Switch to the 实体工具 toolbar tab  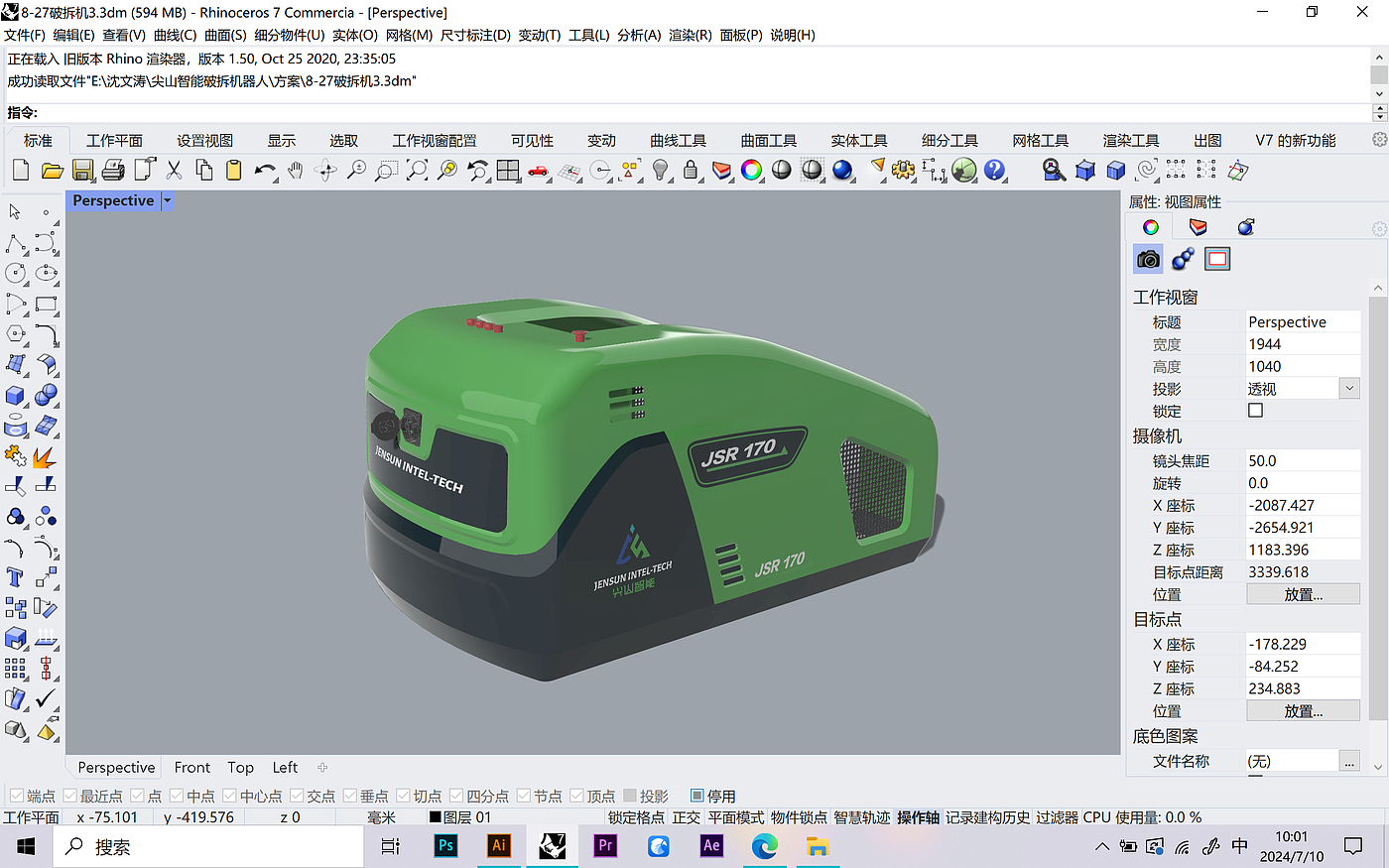pyautogui.click(x=859, y=141)
